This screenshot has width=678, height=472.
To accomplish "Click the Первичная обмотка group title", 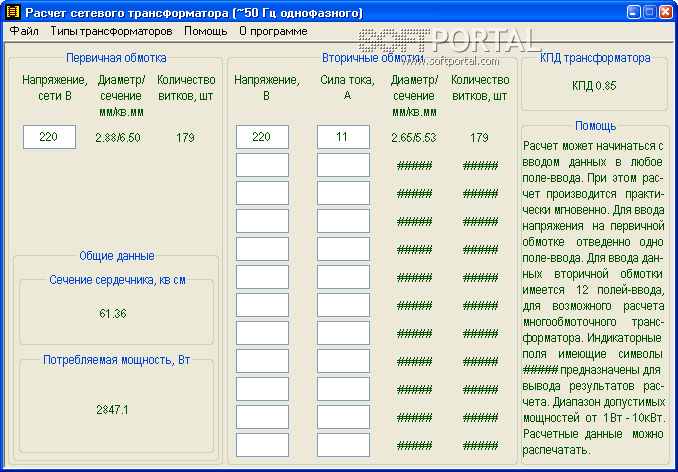I will point(116,58).
